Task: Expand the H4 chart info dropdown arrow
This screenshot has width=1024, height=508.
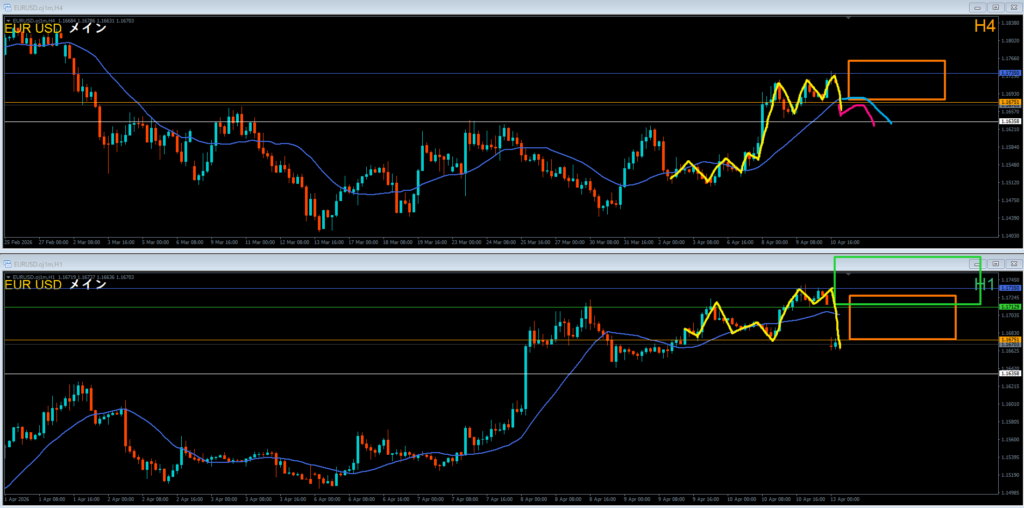Action: click(8, 18)
